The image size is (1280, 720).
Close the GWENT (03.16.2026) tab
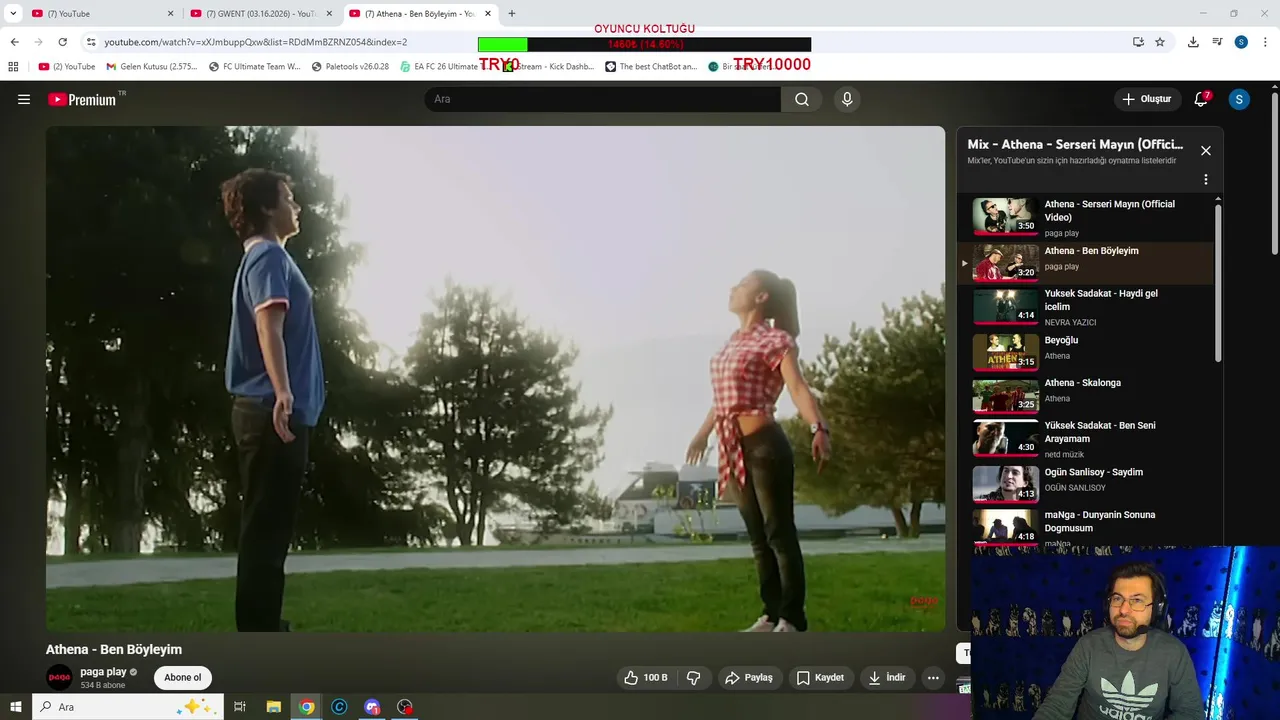pyautogui.click(x=329, y=14)
